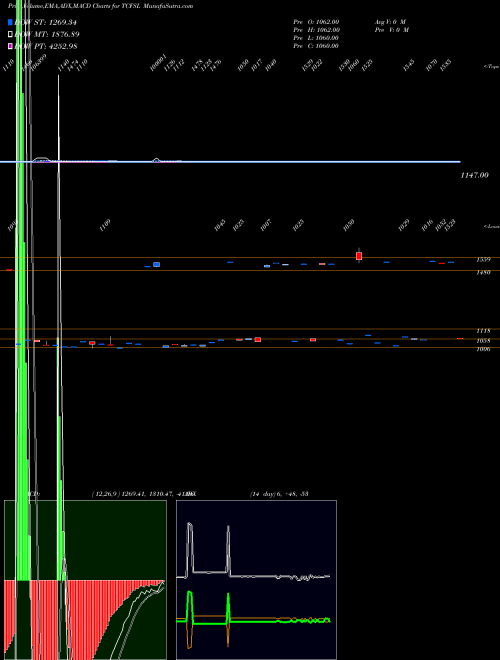Click the Pre L: 1060.00 value
This screenshot has height=660, width=500.
316,38
